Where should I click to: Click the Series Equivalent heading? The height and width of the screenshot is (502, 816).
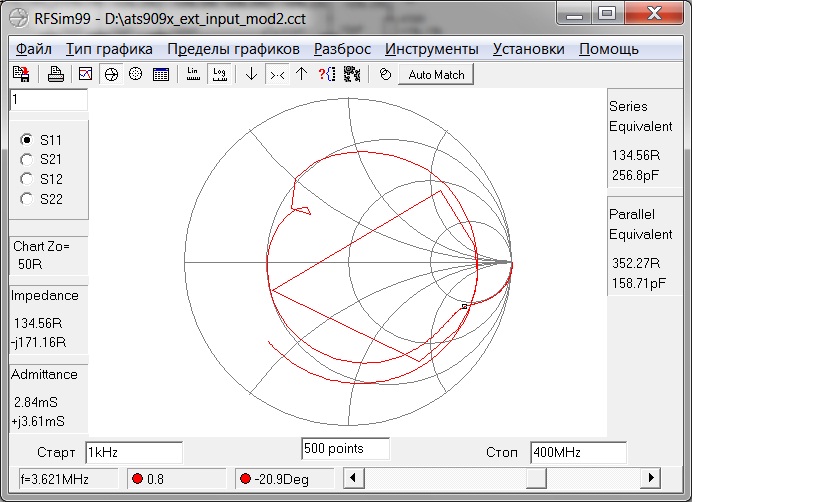(x=641, y=116)
